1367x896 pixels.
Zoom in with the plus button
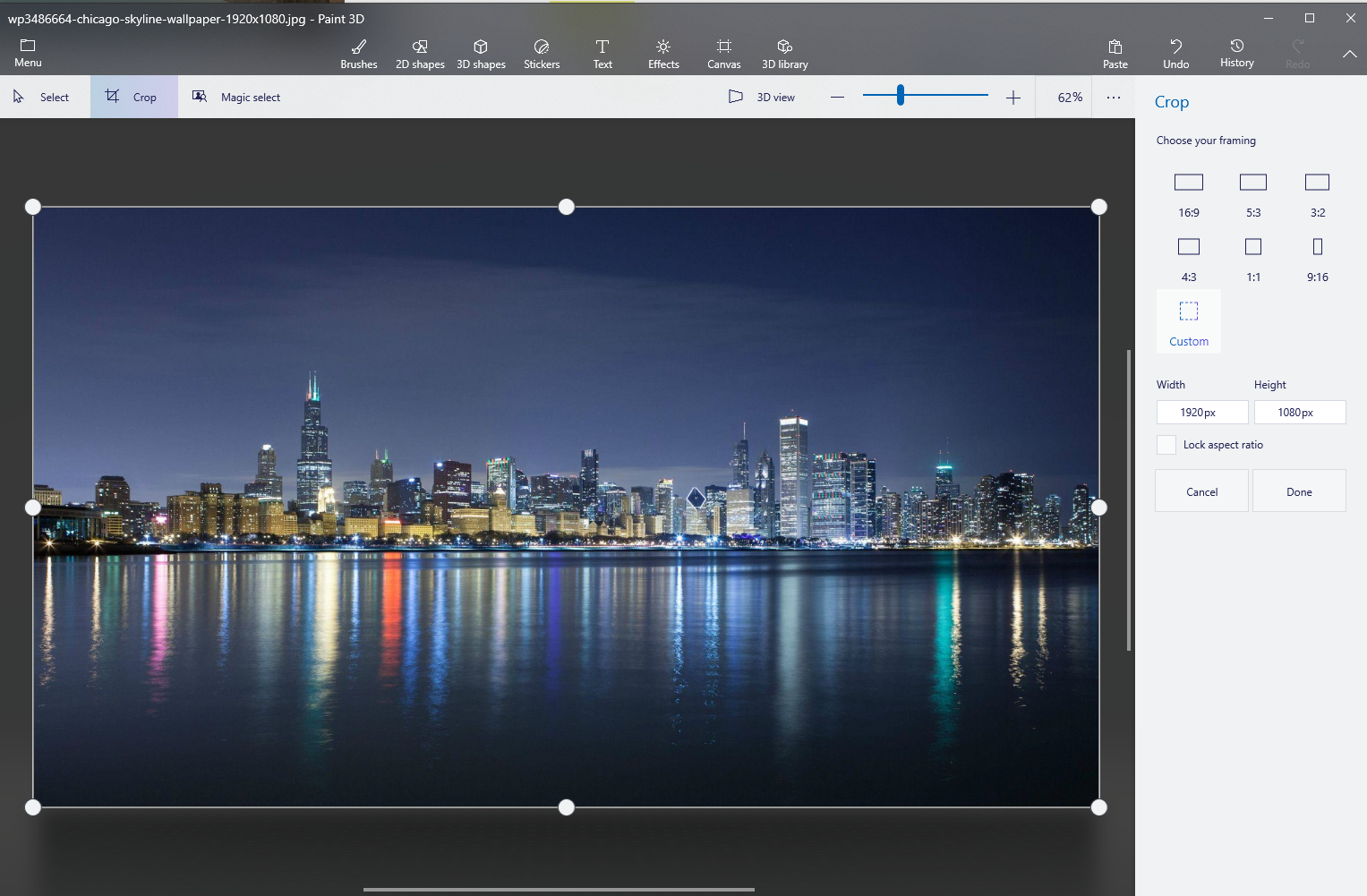[x=1013, y=98]
